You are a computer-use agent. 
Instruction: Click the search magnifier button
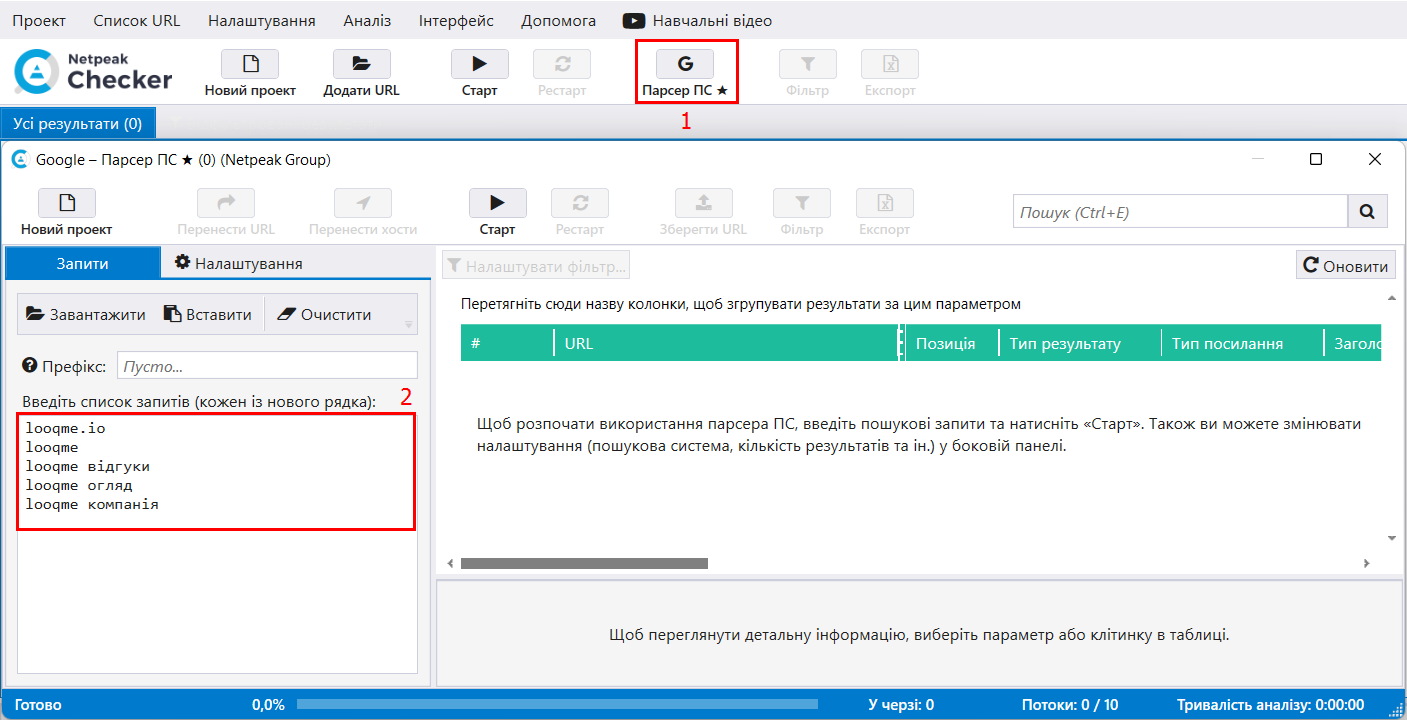[x=1367, y=212]
